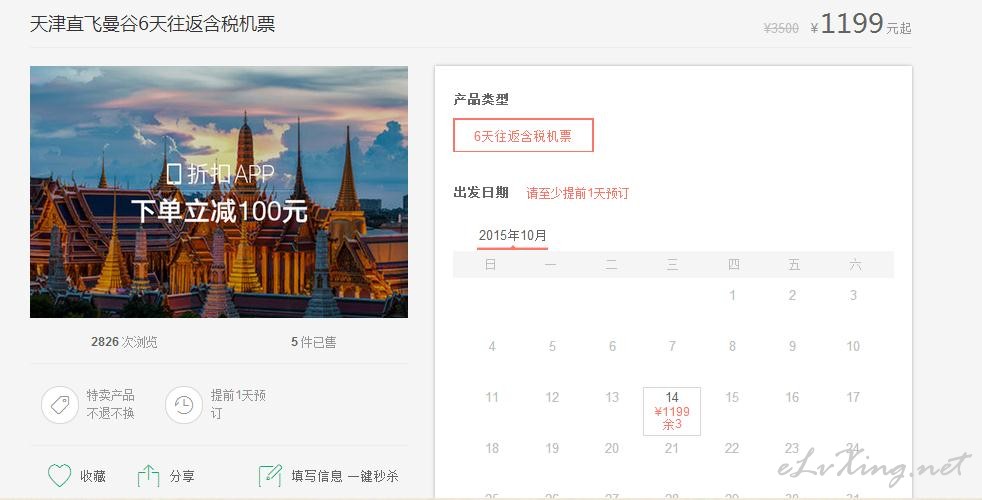Viewport: 982px width, 500px height.
Task: Click the 产品类型 heading
Action: pyautogui.click(x=481, y=99)
